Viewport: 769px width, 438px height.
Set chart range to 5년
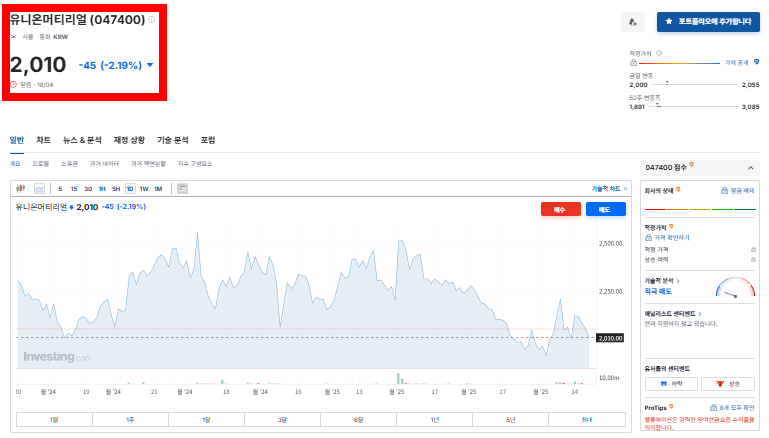510,420
